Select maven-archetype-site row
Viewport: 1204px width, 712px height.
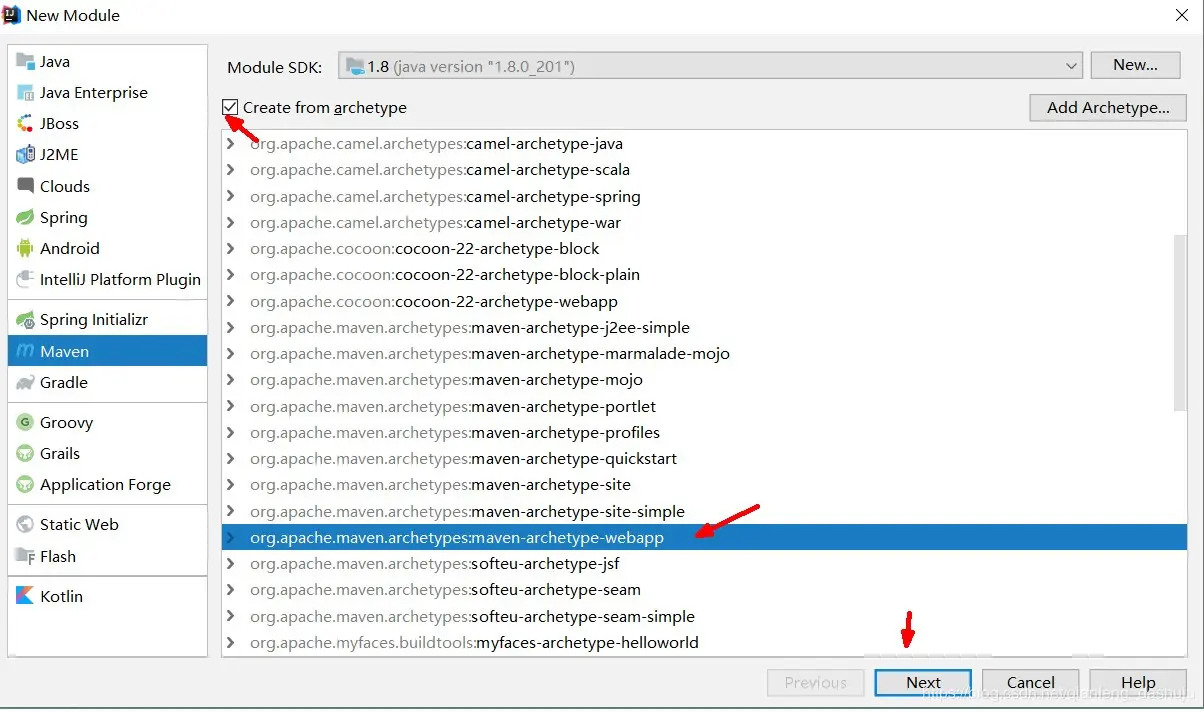point(704,485)
